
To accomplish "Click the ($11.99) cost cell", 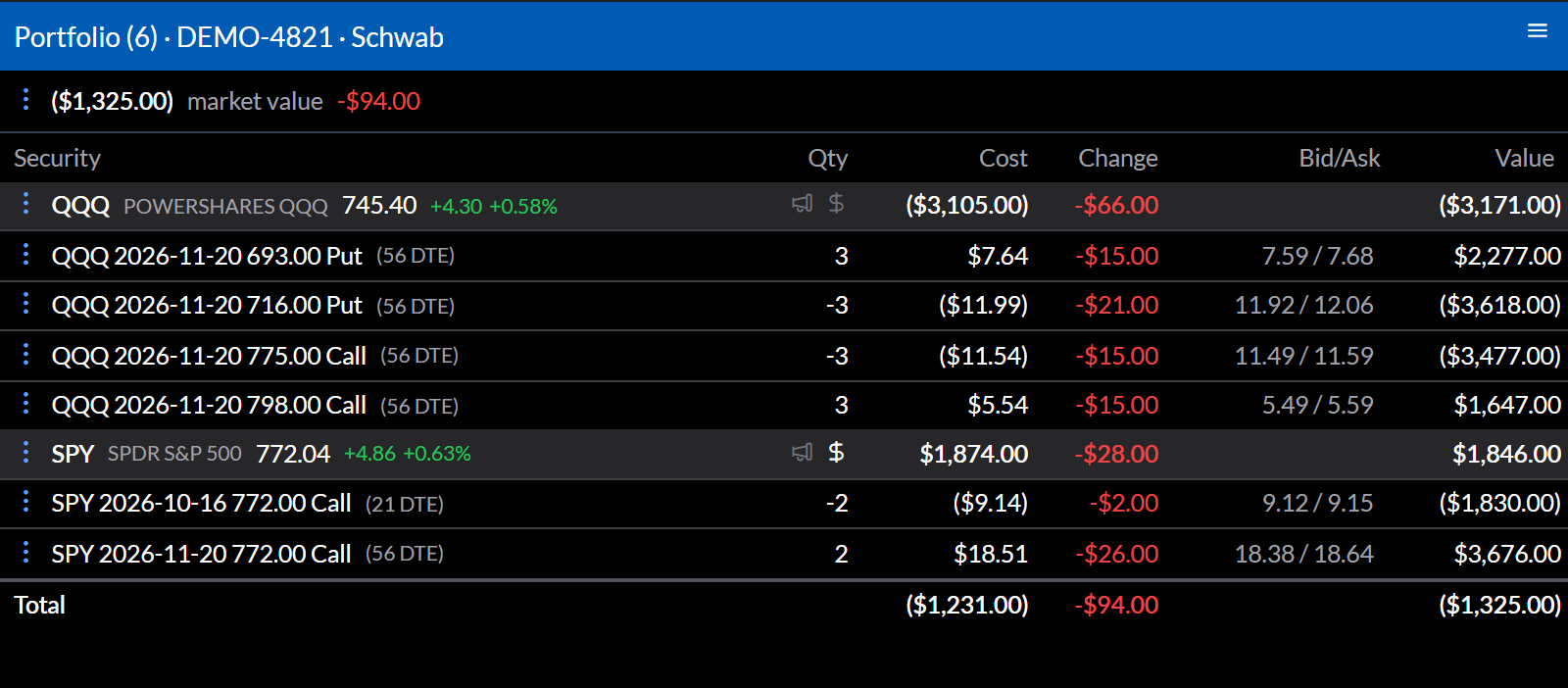I will [983, 305].
